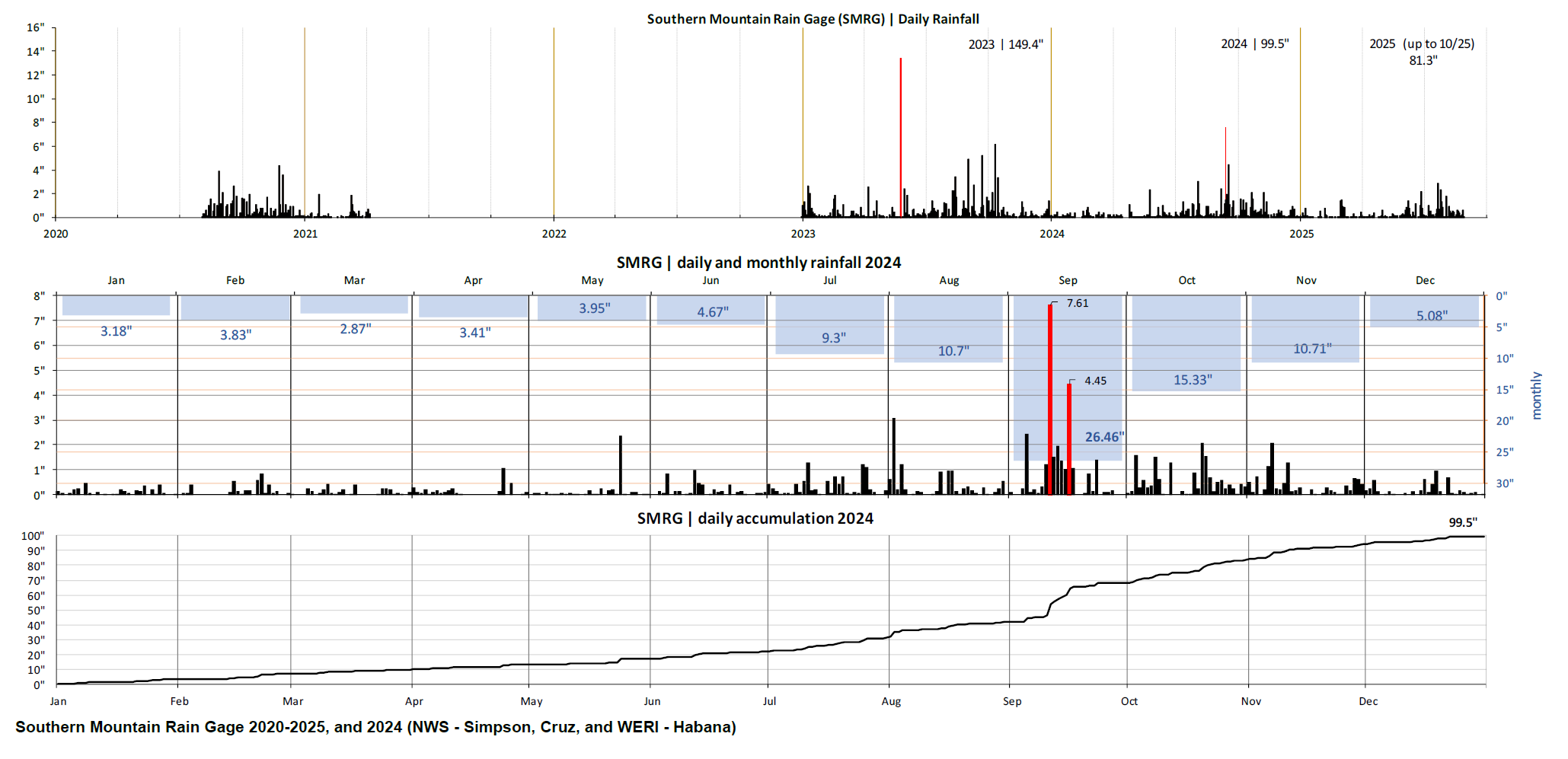Image resolution: width=1568 pixels, height=759 pixels.
Task: Select July's 9.3" monthly total
Action: (x=833, y=337)
